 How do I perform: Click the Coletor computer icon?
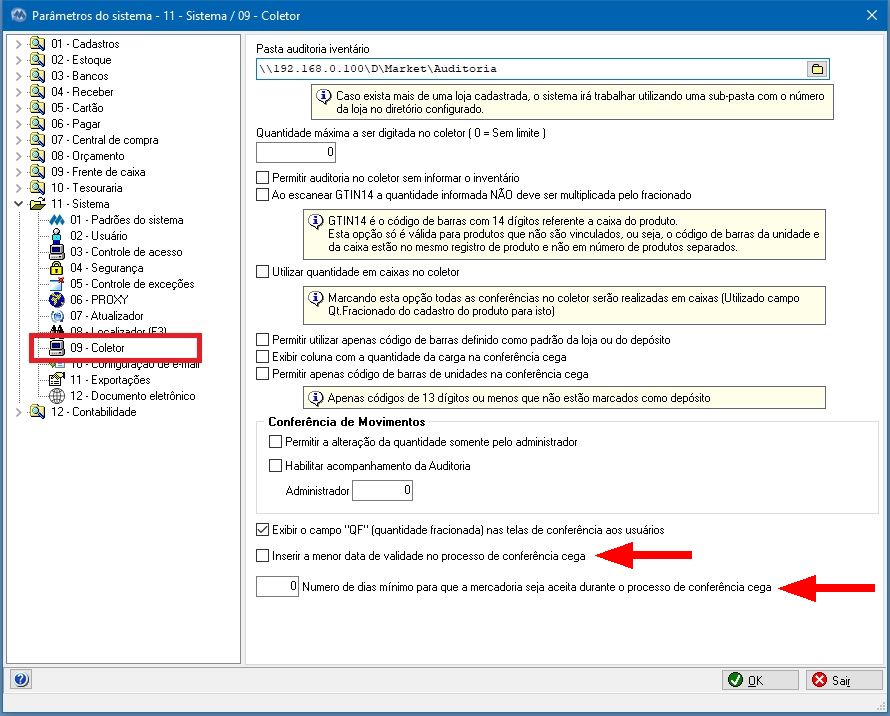click(x=57, y=347)
